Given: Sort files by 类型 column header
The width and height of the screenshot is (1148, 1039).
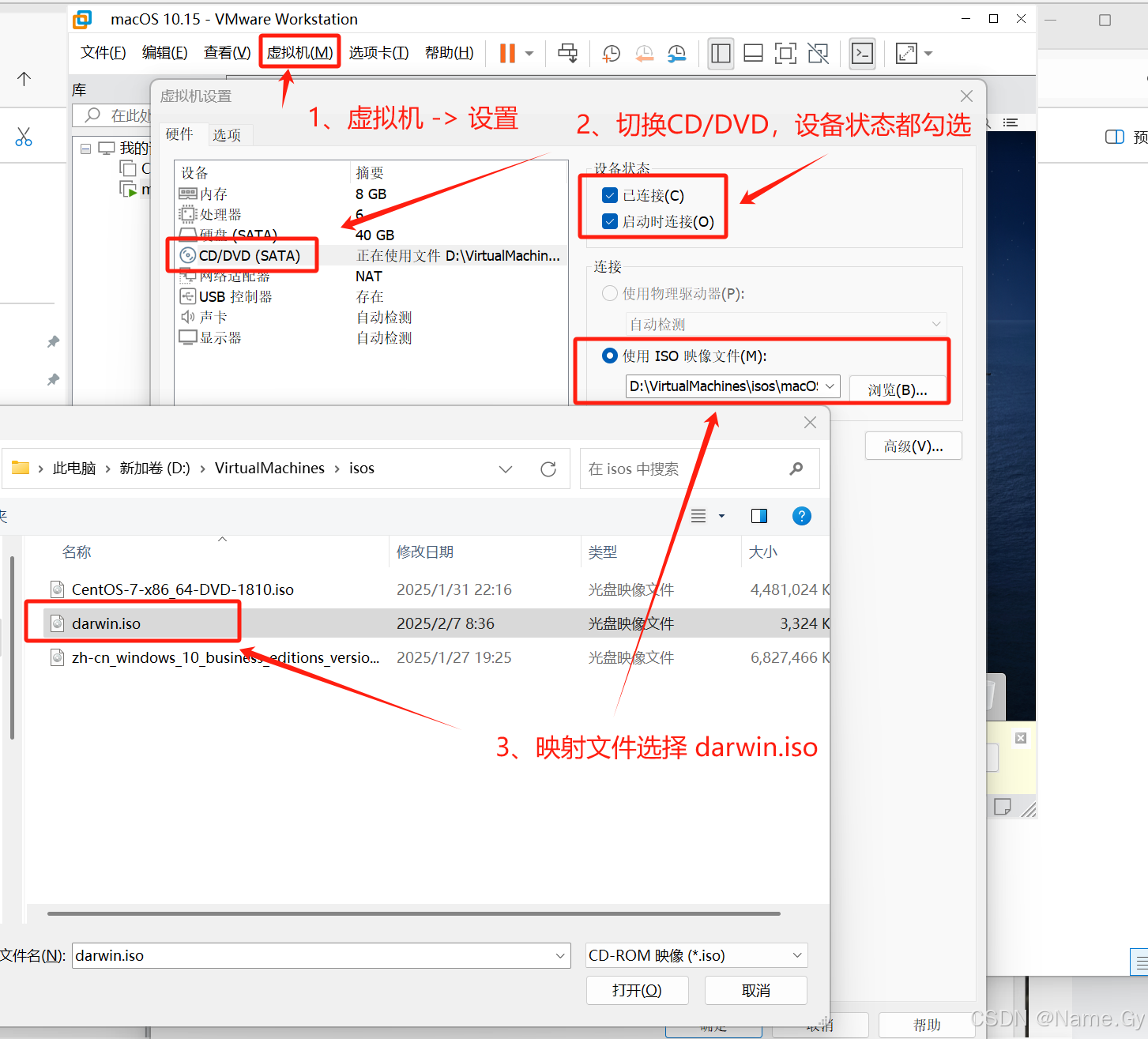Looking at the screenshot, I should tap(603, 552).
